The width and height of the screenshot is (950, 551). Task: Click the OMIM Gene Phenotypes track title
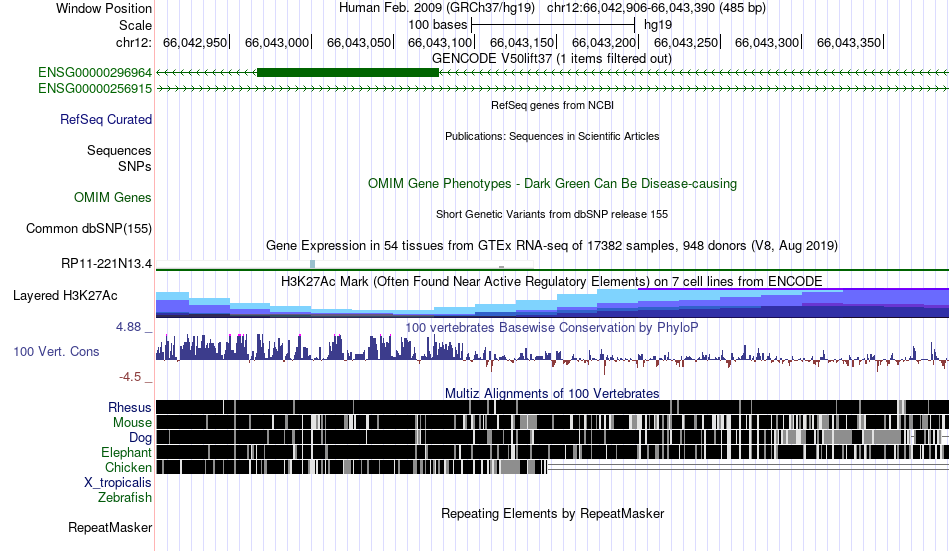[552, 184]
